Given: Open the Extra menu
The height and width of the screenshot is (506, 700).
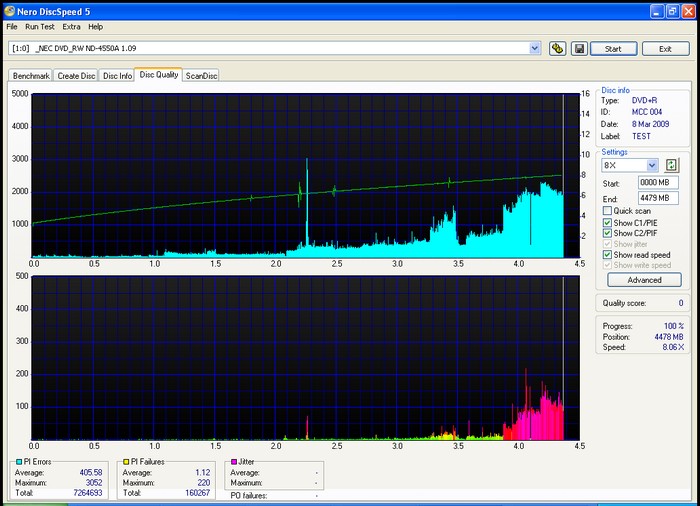Looking at the screenshot, I should [71, 26].
